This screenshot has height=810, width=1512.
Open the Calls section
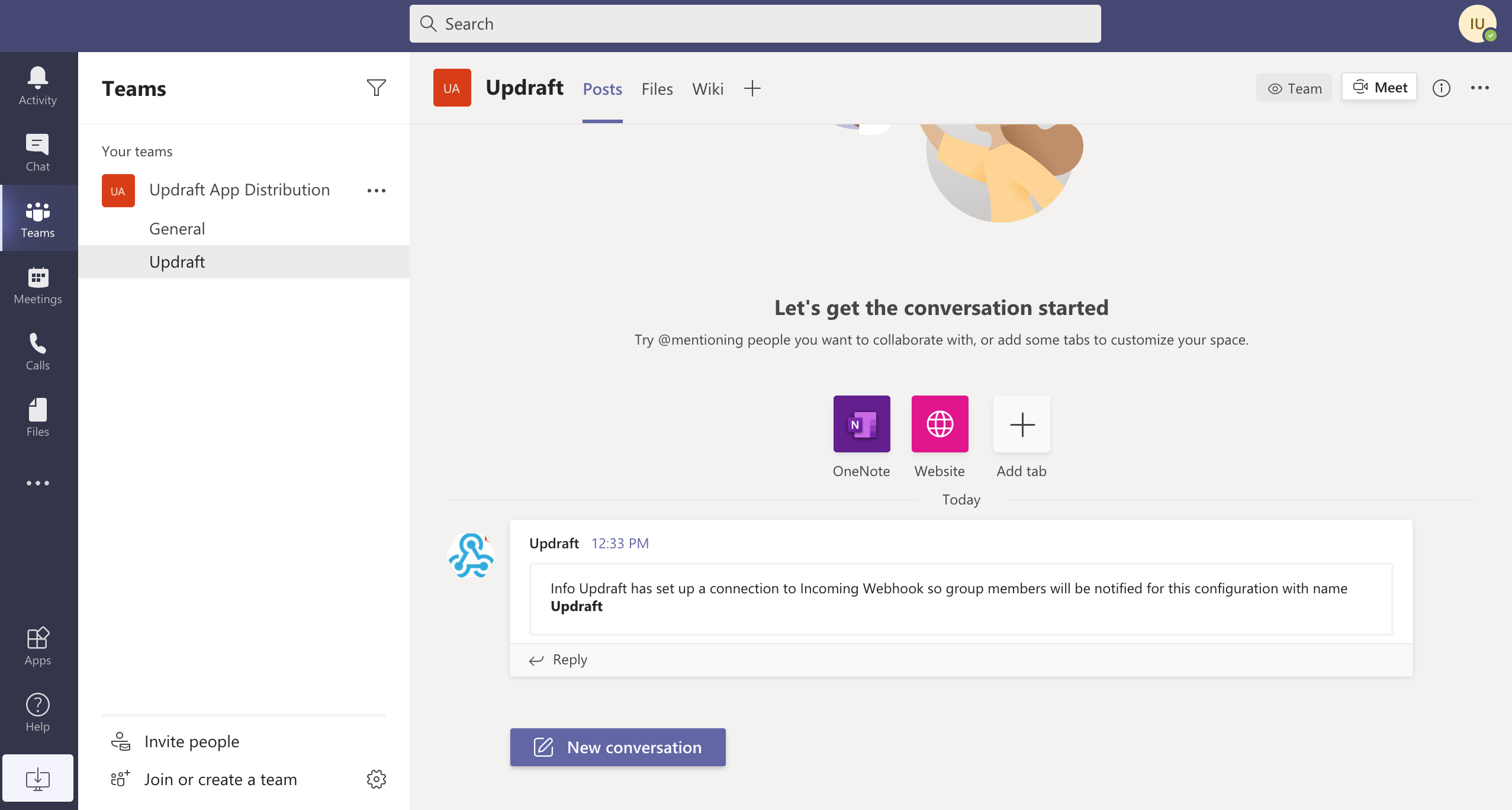pos(38,351)
